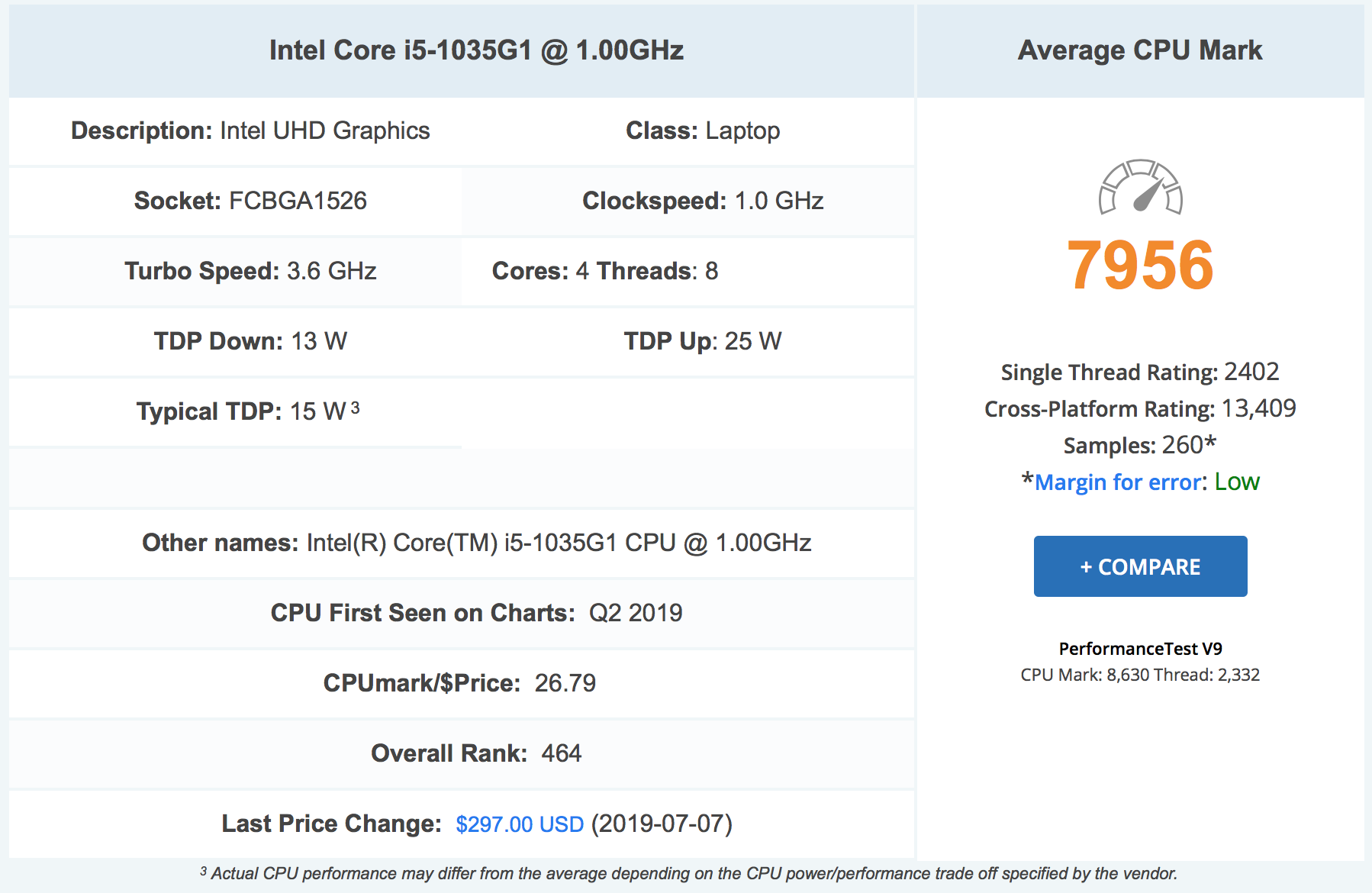This screenshot has width=1372, height=893.
Task: Click the 7956 CPU Mark score
Action: (x=1140, y=266)
